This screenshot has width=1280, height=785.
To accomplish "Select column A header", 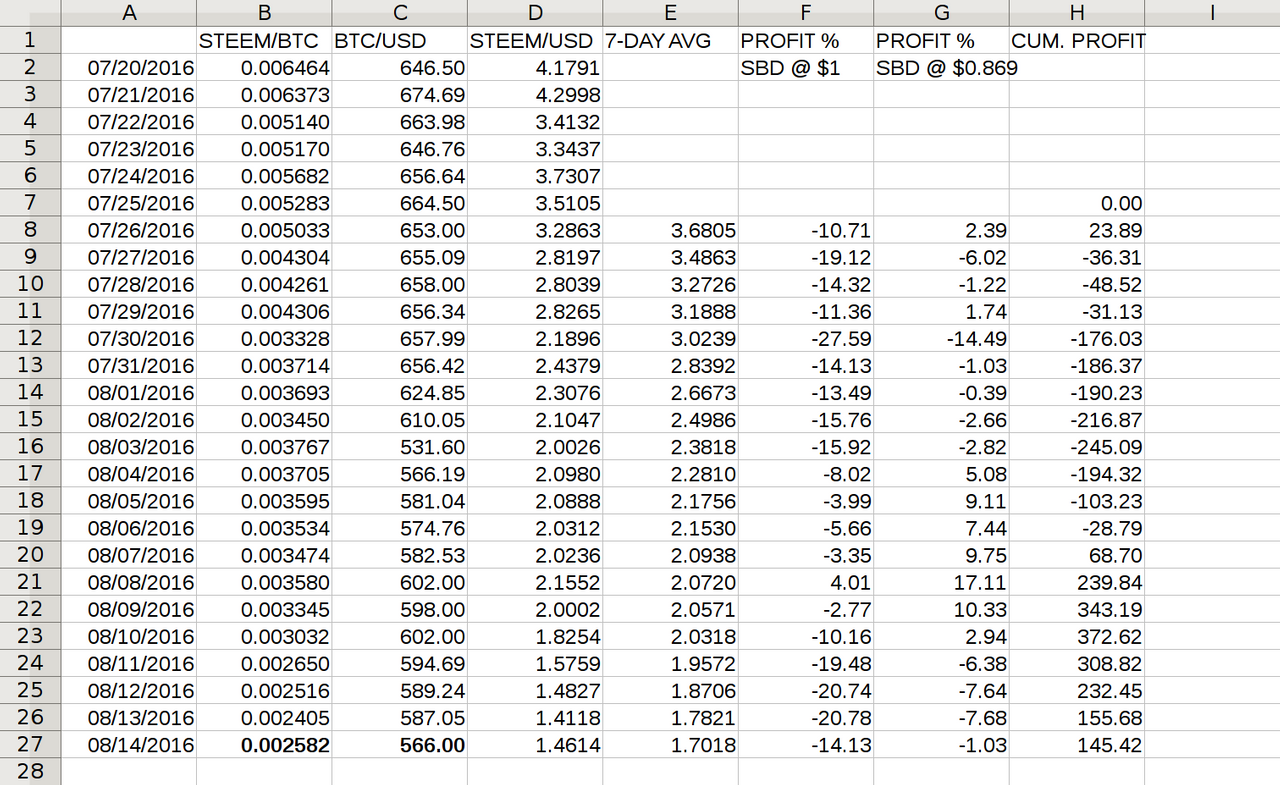I will pos(129,13).
